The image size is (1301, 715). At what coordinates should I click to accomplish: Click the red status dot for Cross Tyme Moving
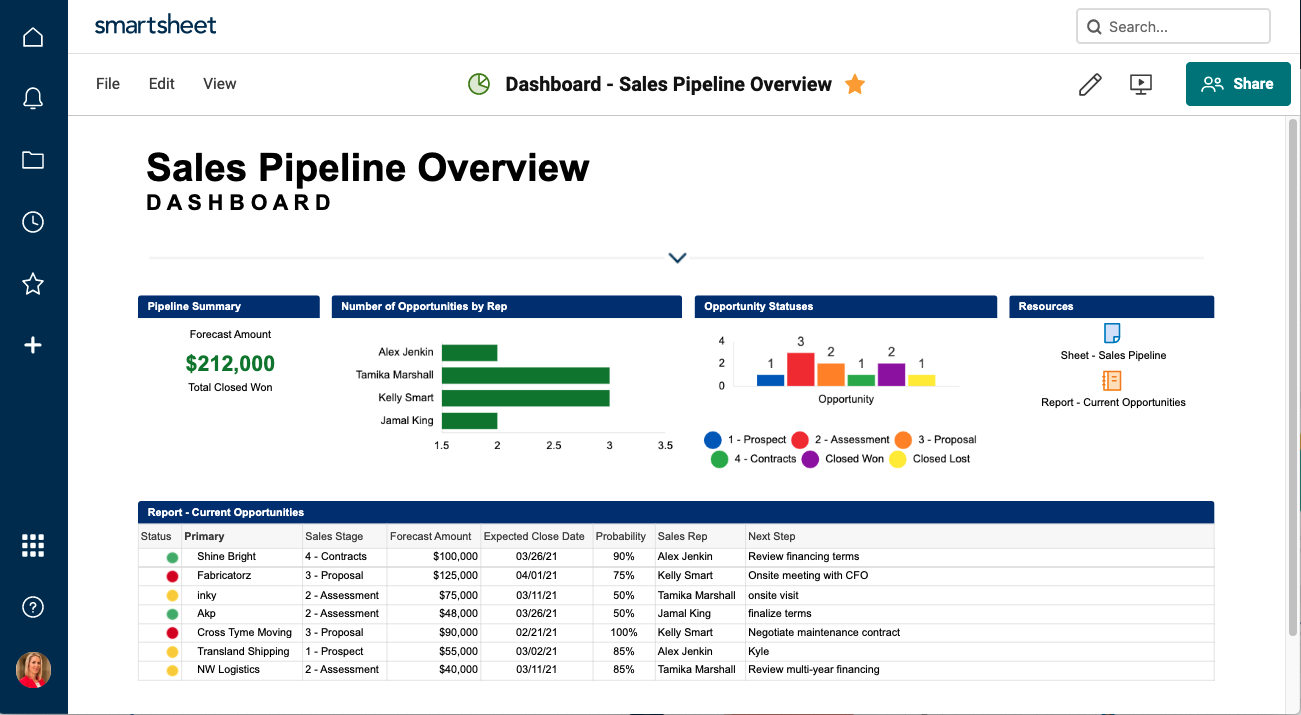pyautogui.click(x=172, y=633)
